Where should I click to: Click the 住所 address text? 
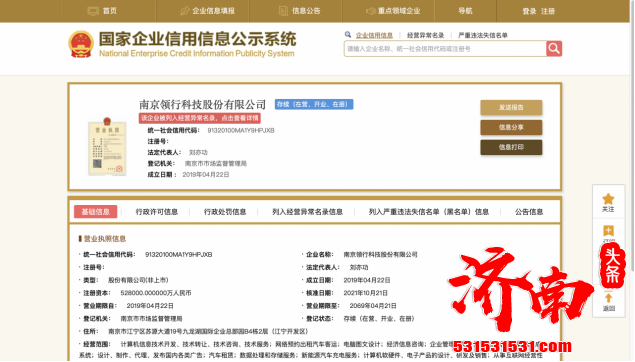(x=209, y=331)
